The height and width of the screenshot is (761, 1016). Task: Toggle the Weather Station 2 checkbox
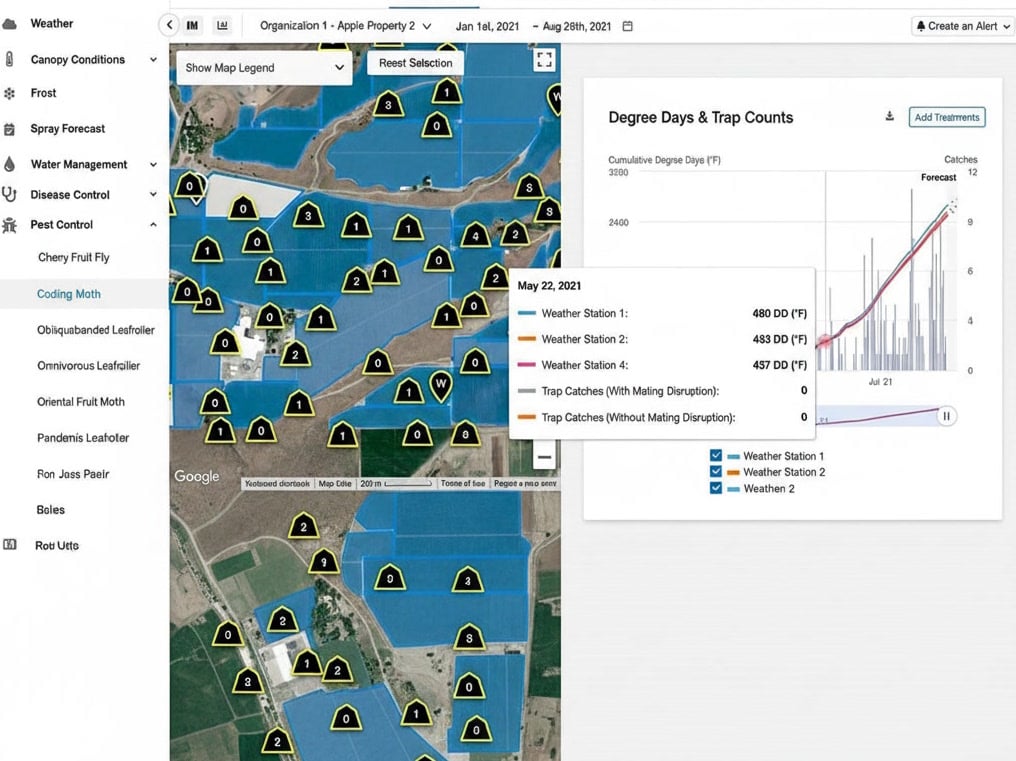tap(715, 472)
